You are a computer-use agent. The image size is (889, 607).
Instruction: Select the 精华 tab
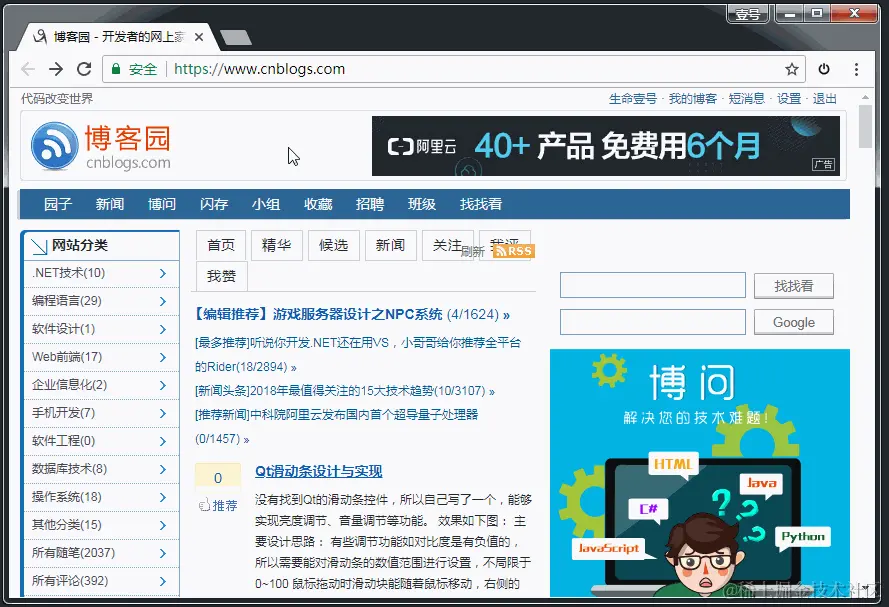(x=277, y=245)
